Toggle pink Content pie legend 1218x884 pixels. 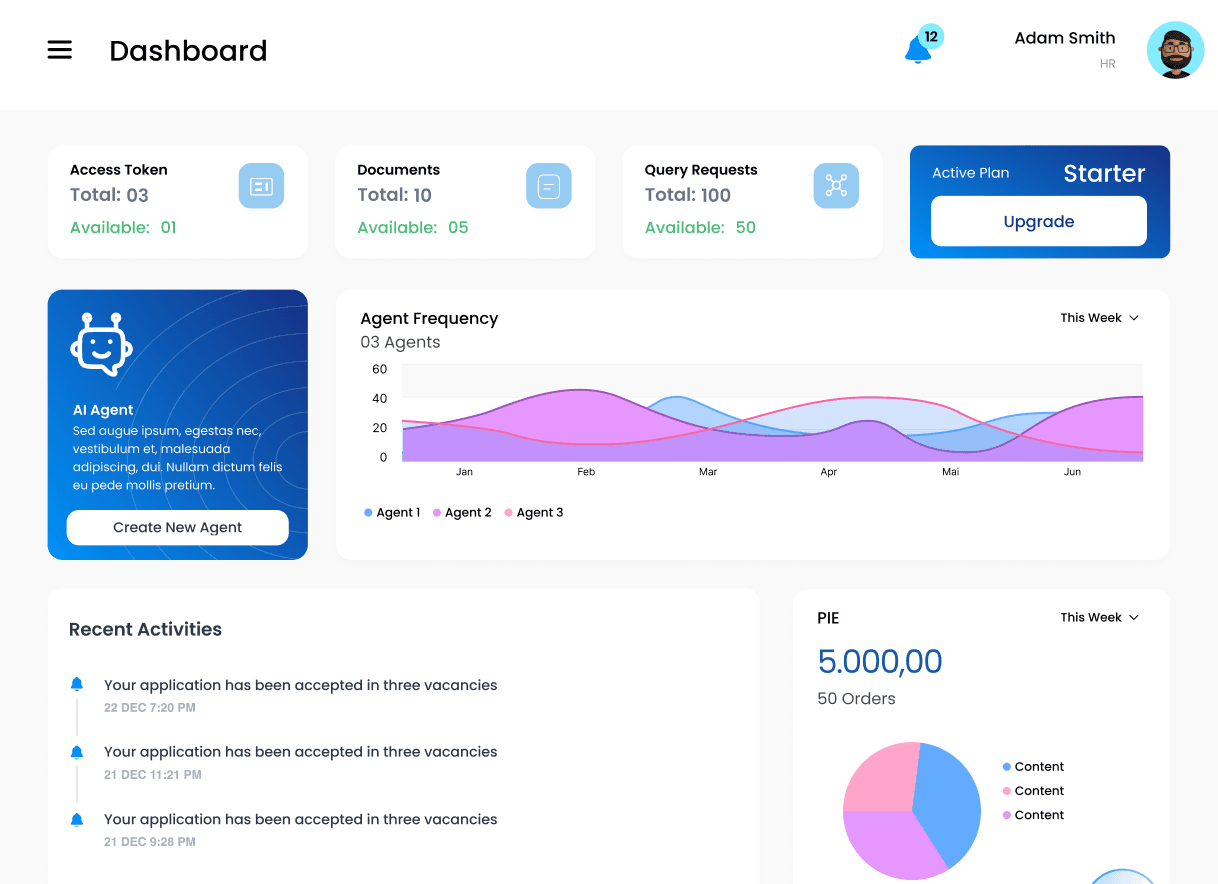click(1033, 791)
